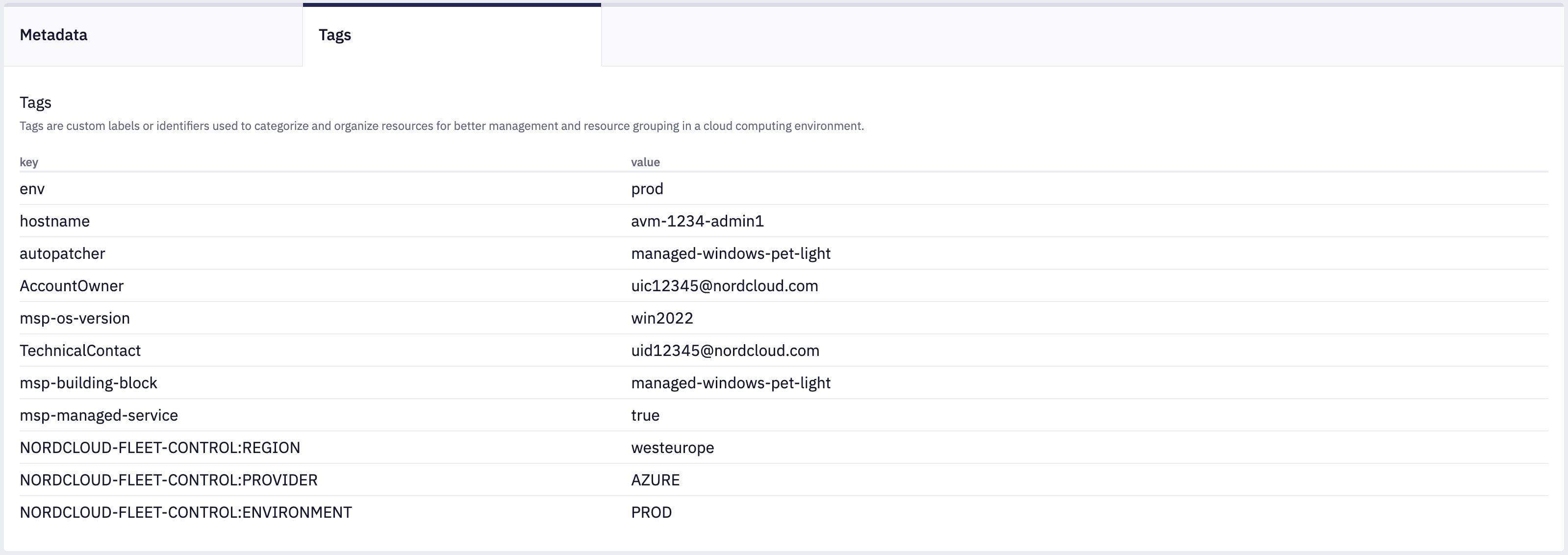Select uid12345@nordcloud.com value

point(725,351)
